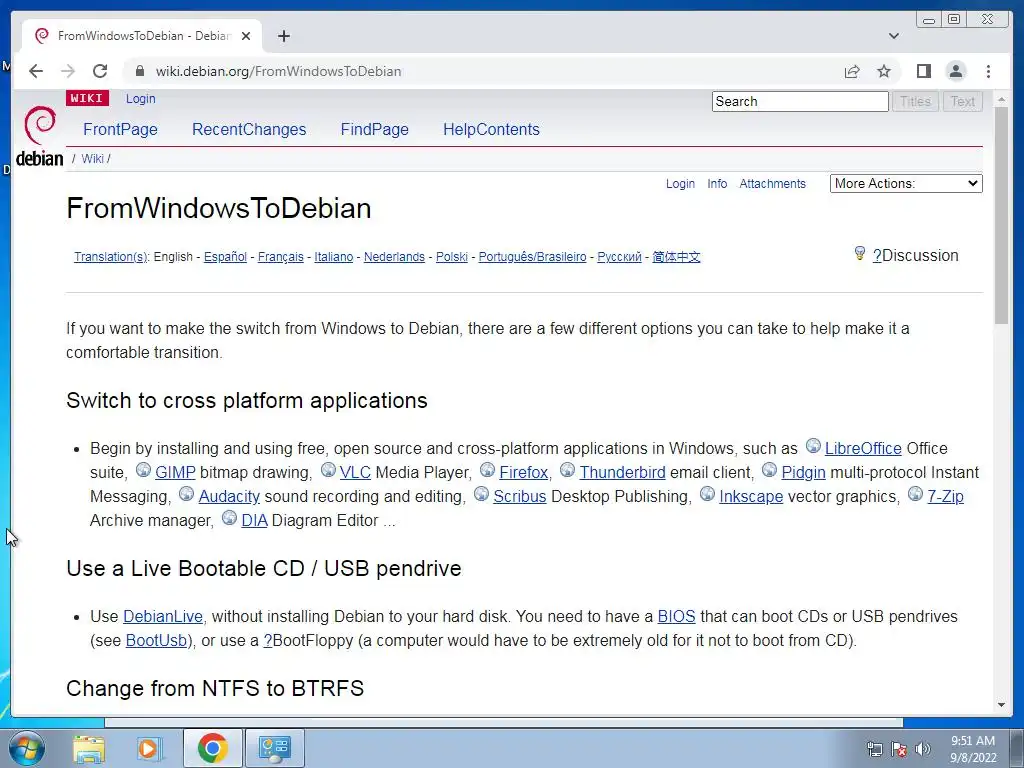Open the Thunderbird link
The height and width of the screenshot is (768, 1024).
point(622,472)
